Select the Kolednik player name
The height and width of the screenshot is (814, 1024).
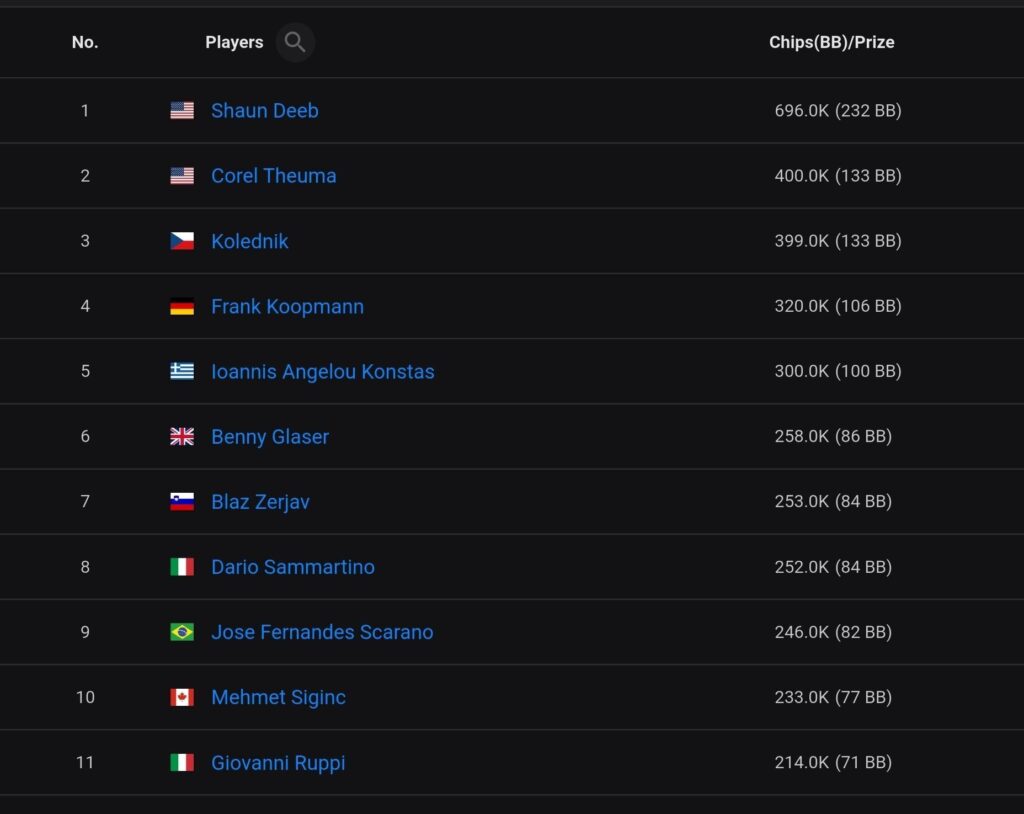coord(249,241)
